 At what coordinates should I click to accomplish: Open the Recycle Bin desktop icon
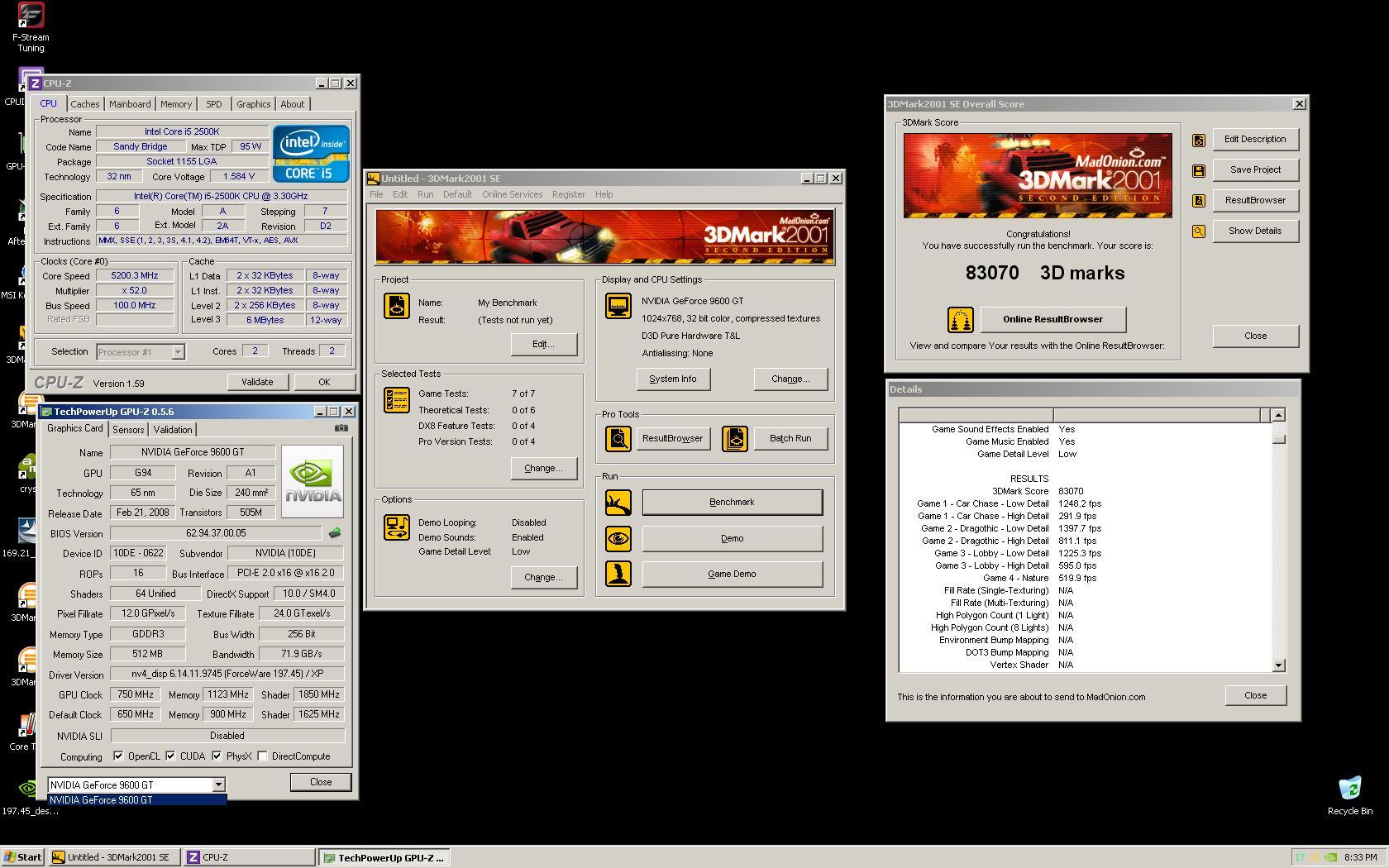click(x=1350, y=795)
